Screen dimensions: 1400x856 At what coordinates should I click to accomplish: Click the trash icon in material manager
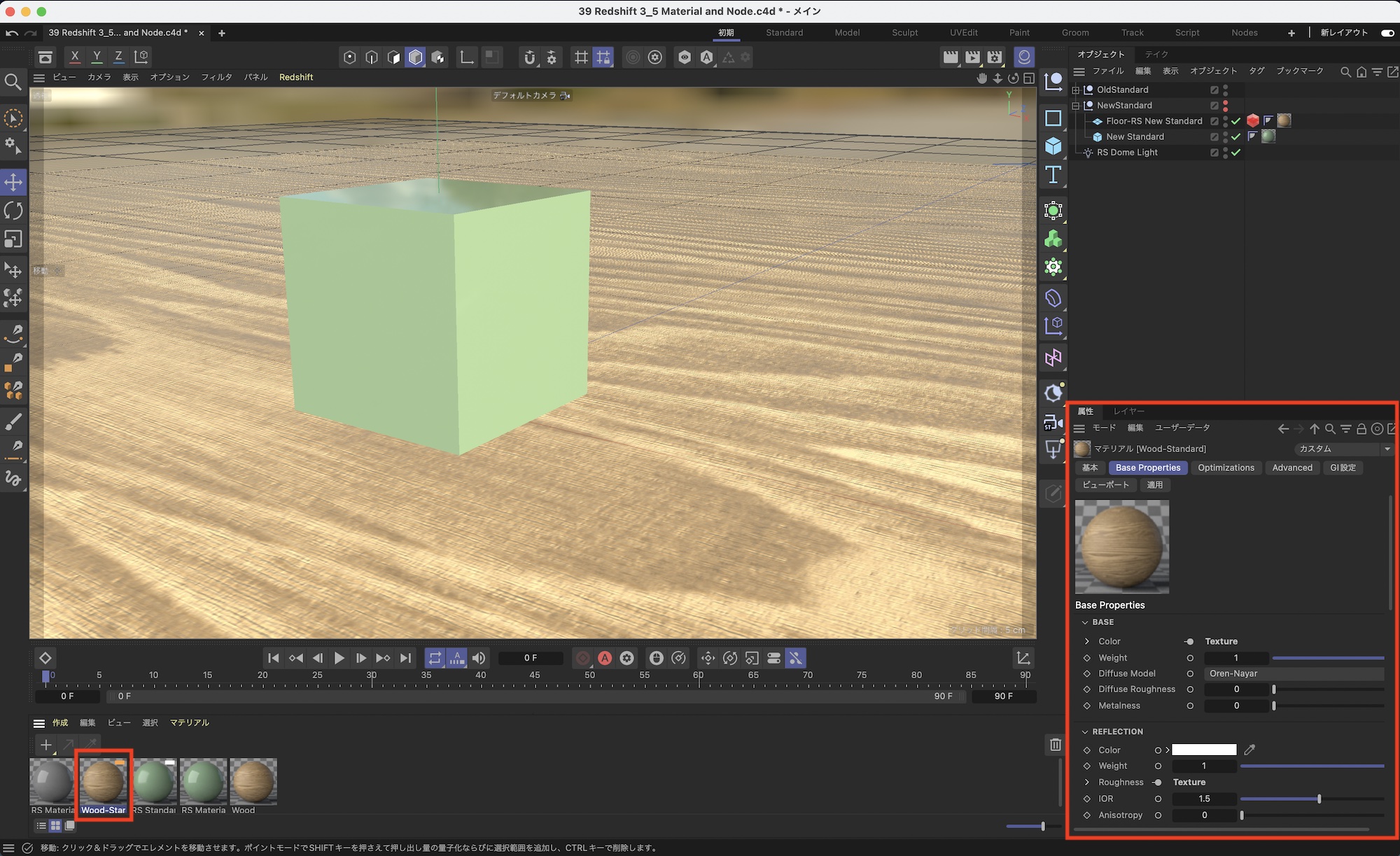[1055, 745]
